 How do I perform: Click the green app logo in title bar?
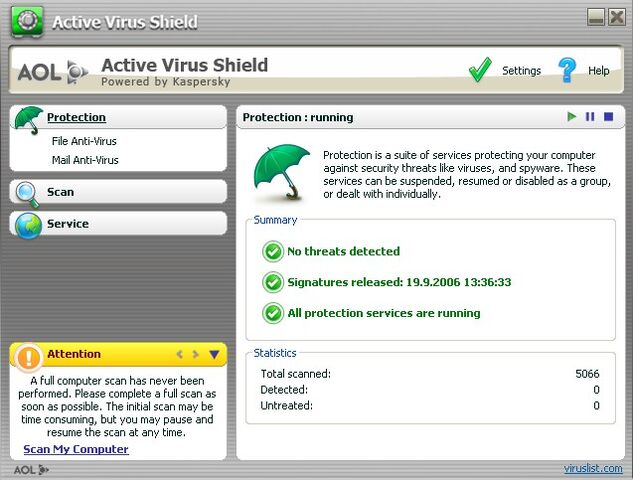point(27,21)
